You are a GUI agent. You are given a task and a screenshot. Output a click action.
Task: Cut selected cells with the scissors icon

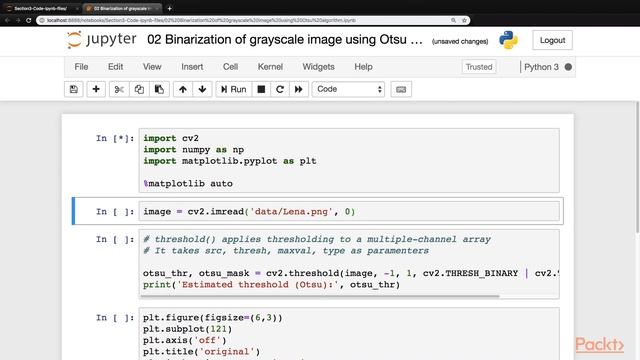[119, 89]
